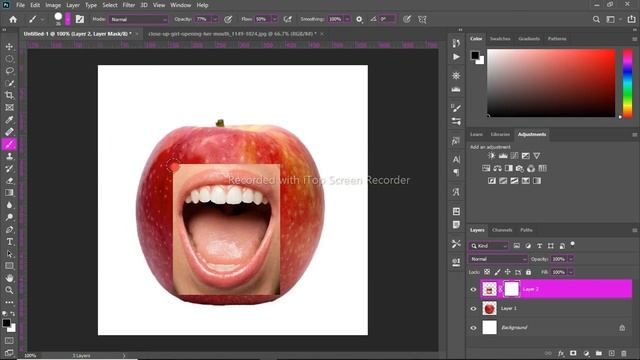This screenshot has height=360, width=640.
Task: Open brush Mode Normal dropdown
Action: 138,19
